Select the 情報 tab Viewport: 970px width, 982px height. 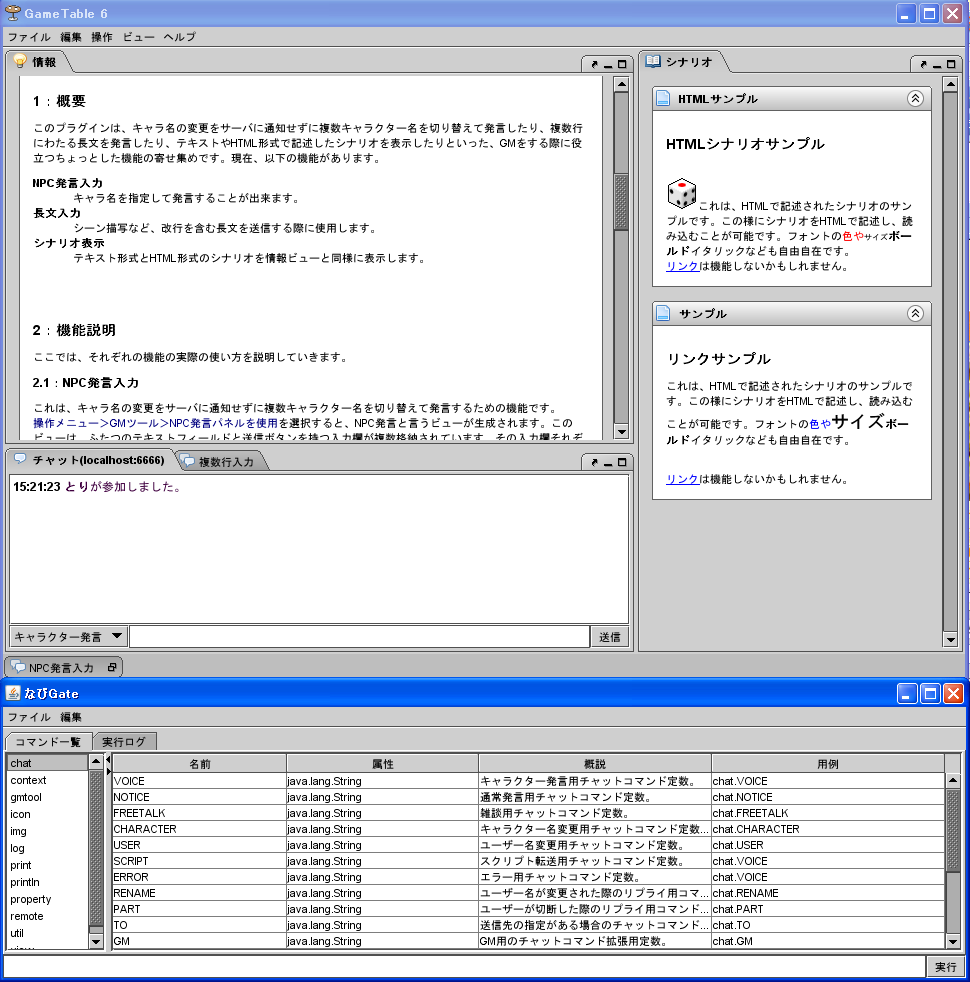[x=38, y=61]
